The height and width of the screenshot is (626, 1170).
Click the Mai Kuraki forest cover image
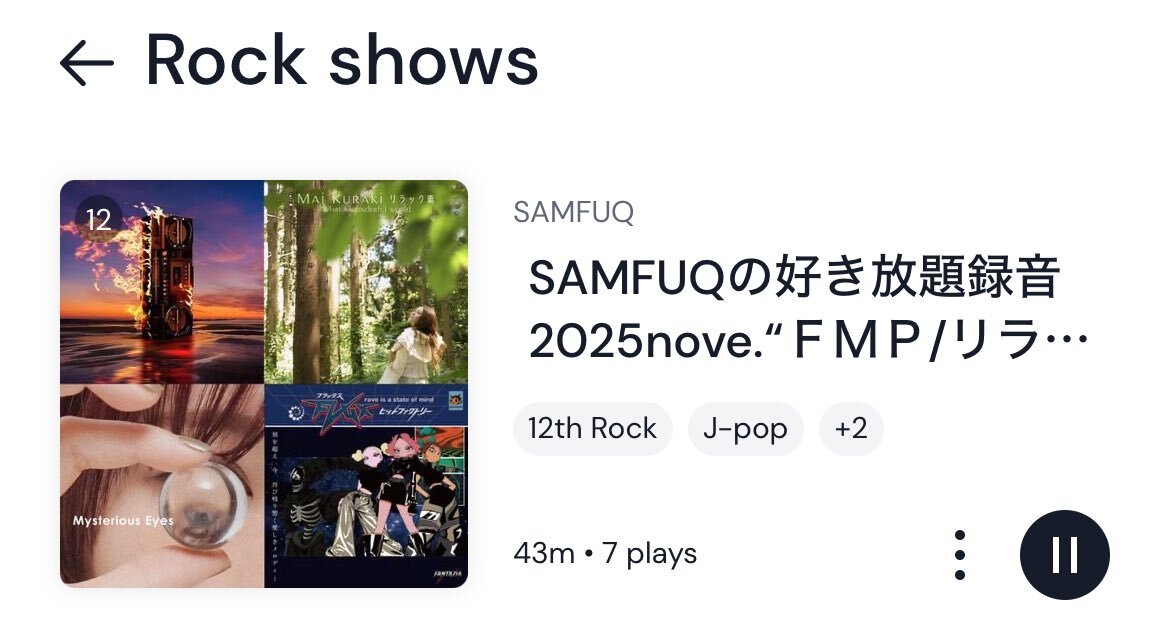[x=366, y=281]
